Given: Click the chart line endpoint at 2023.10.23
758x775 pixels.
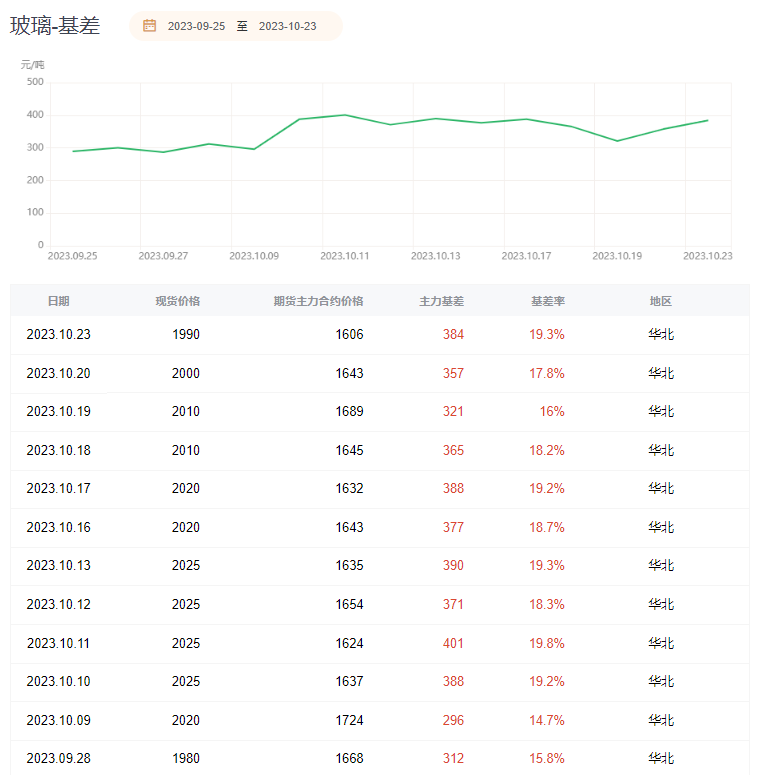Looking at the screenshot, I should [708, 120].
